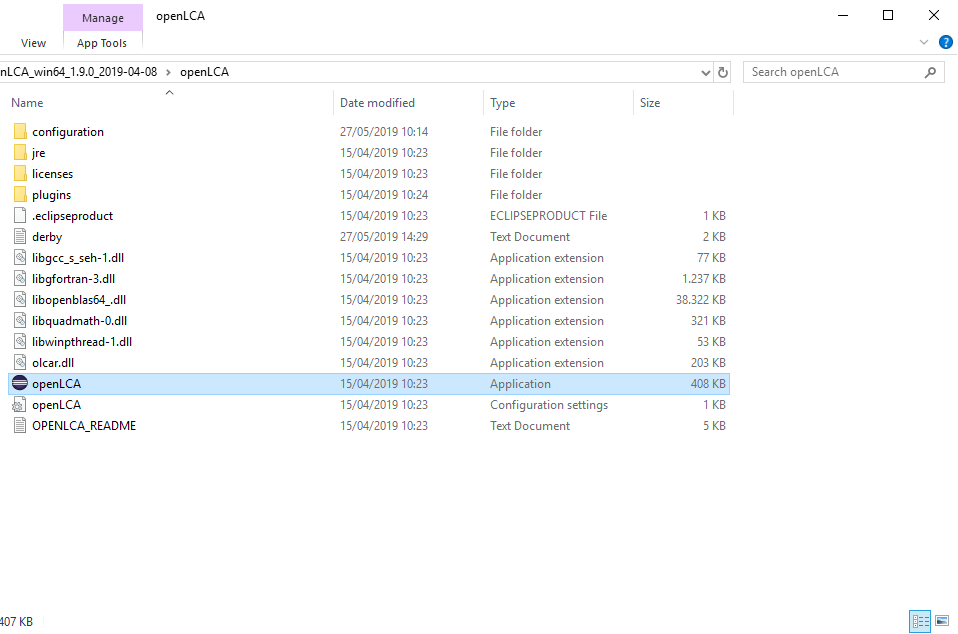Open the App Tools tab

(102, 43)
